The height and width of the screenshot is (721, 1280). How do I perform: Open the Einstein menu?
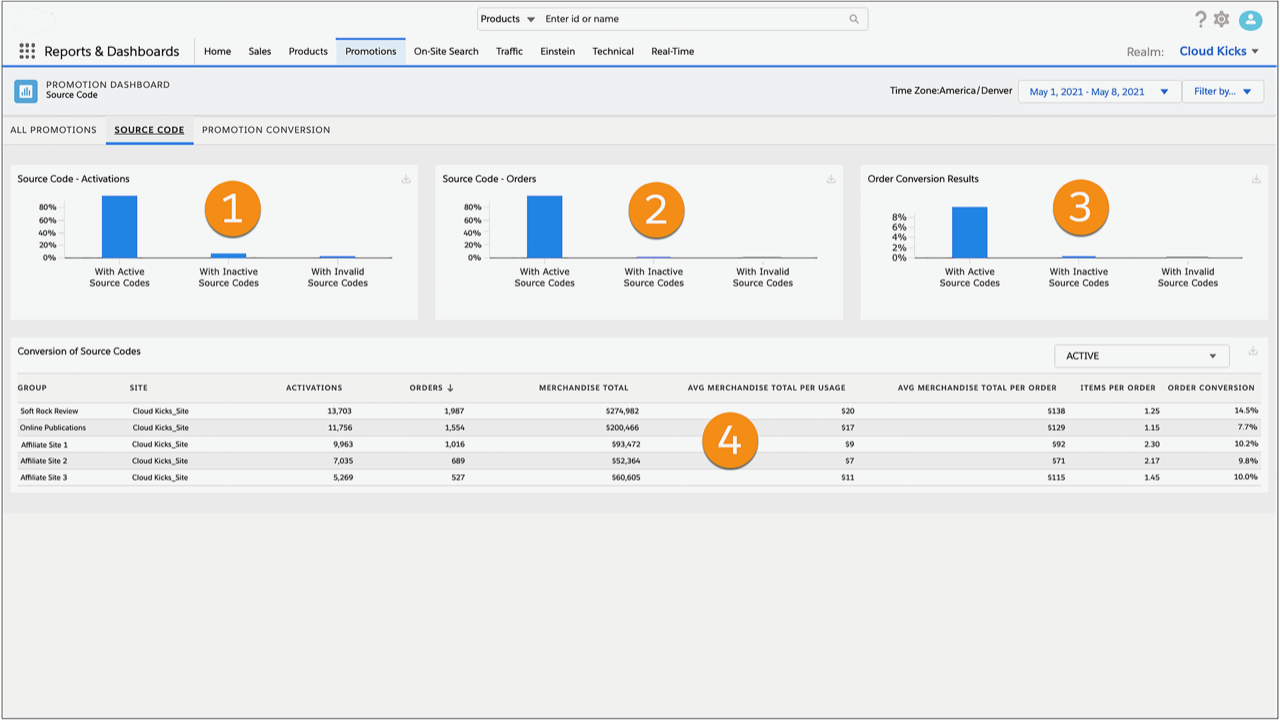tap(557, 51)
